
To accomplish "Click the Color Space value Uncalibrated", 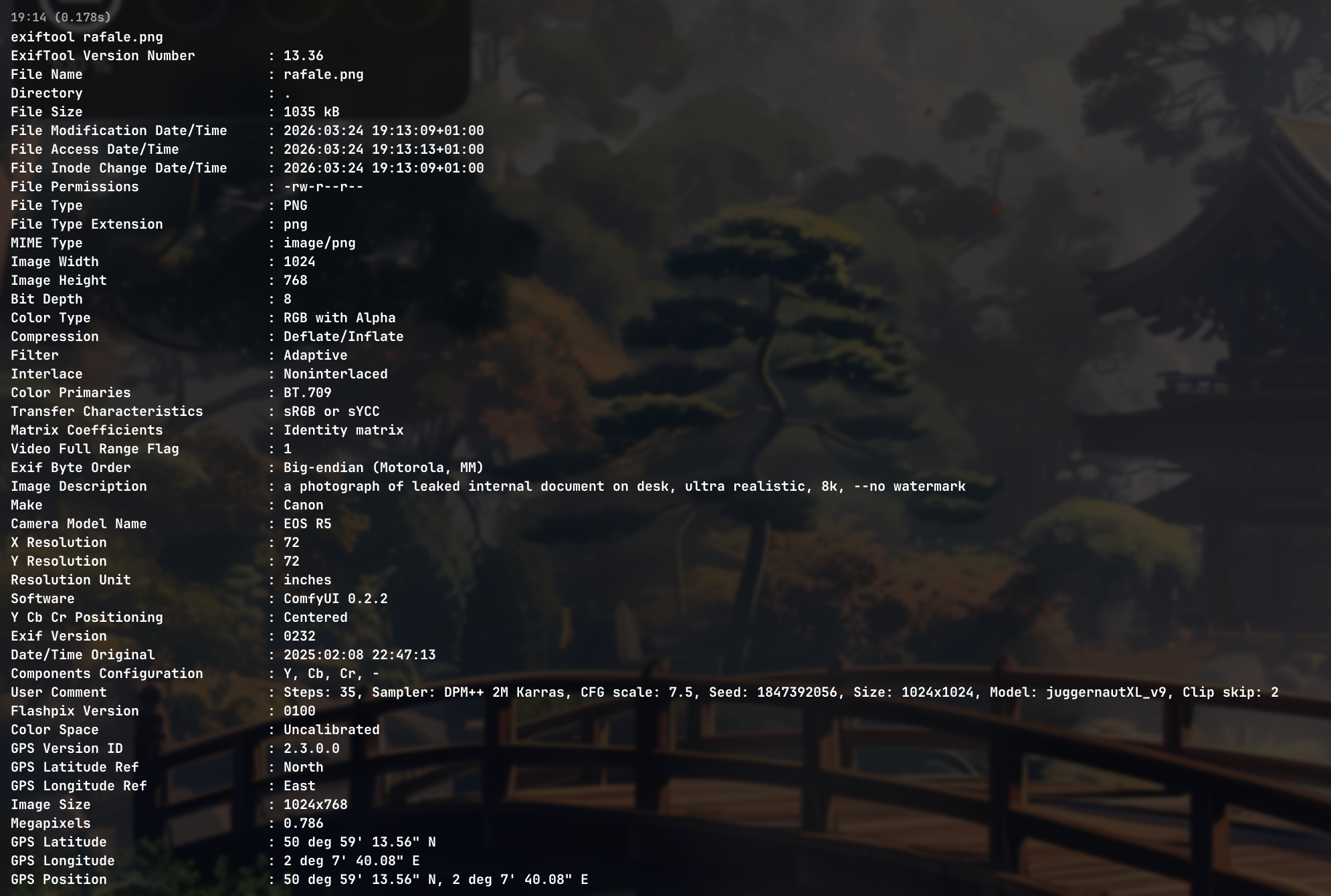I will [x=332, y=730].
